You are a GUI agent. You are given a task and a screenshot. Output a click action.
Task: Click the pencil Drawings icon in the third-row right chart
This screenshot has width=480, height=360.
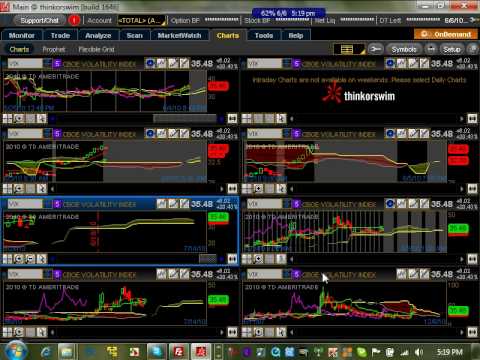pyautogui.click(x=413, y=204)
